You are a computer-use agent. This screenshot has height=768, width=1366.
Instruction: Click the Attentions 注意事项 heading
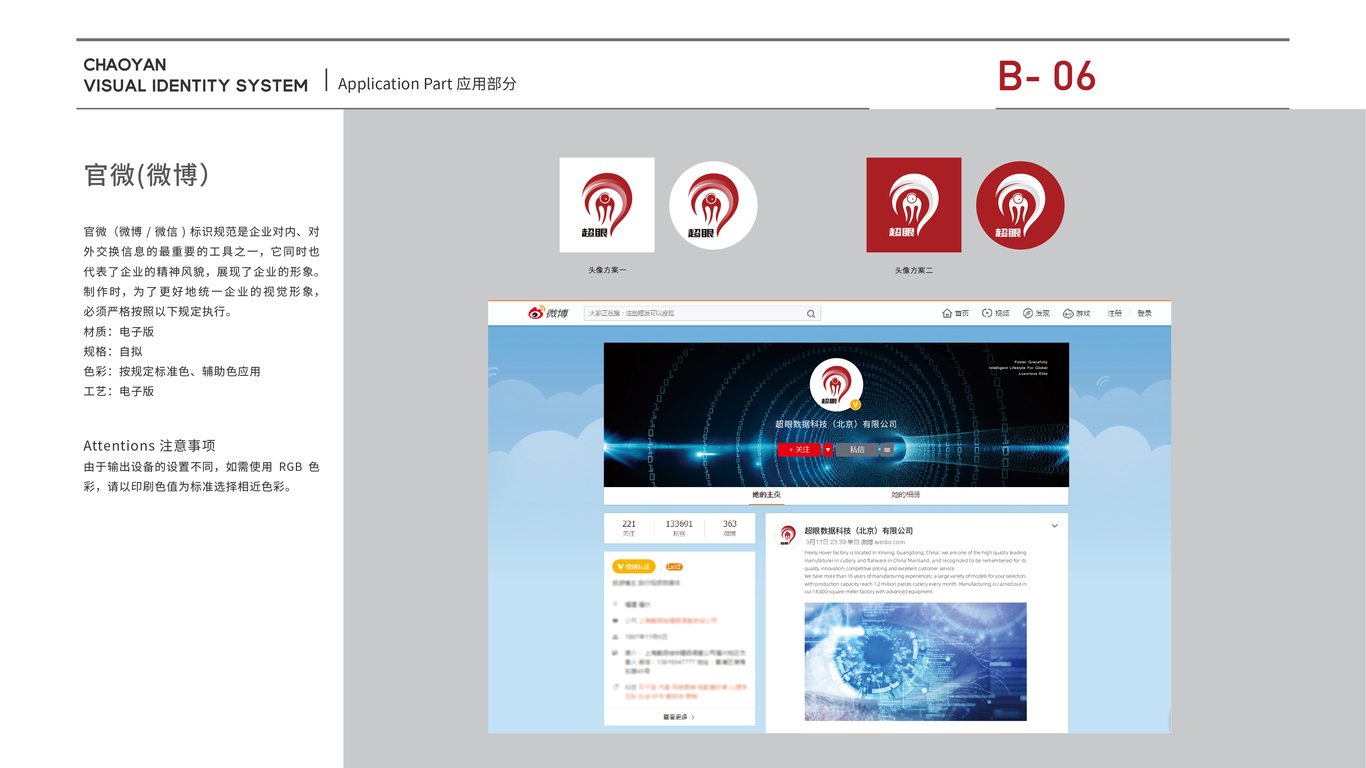click(x=149, y=446)
